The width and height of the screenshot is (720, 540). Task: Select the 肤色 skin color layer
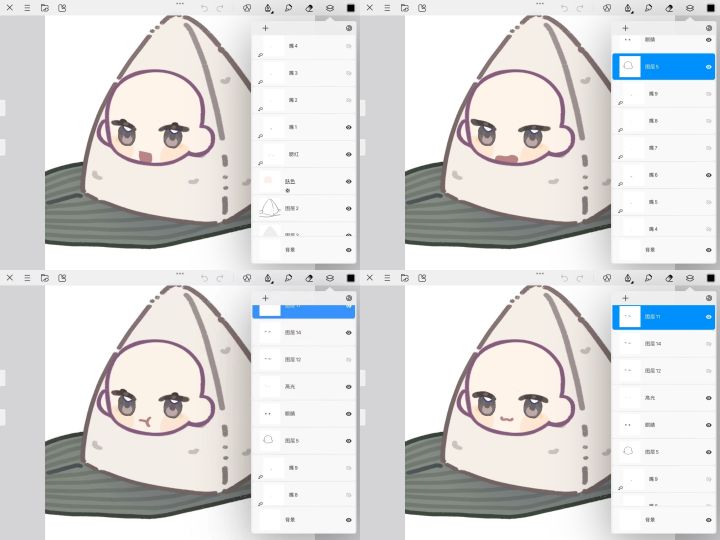(x=304, y=181)
